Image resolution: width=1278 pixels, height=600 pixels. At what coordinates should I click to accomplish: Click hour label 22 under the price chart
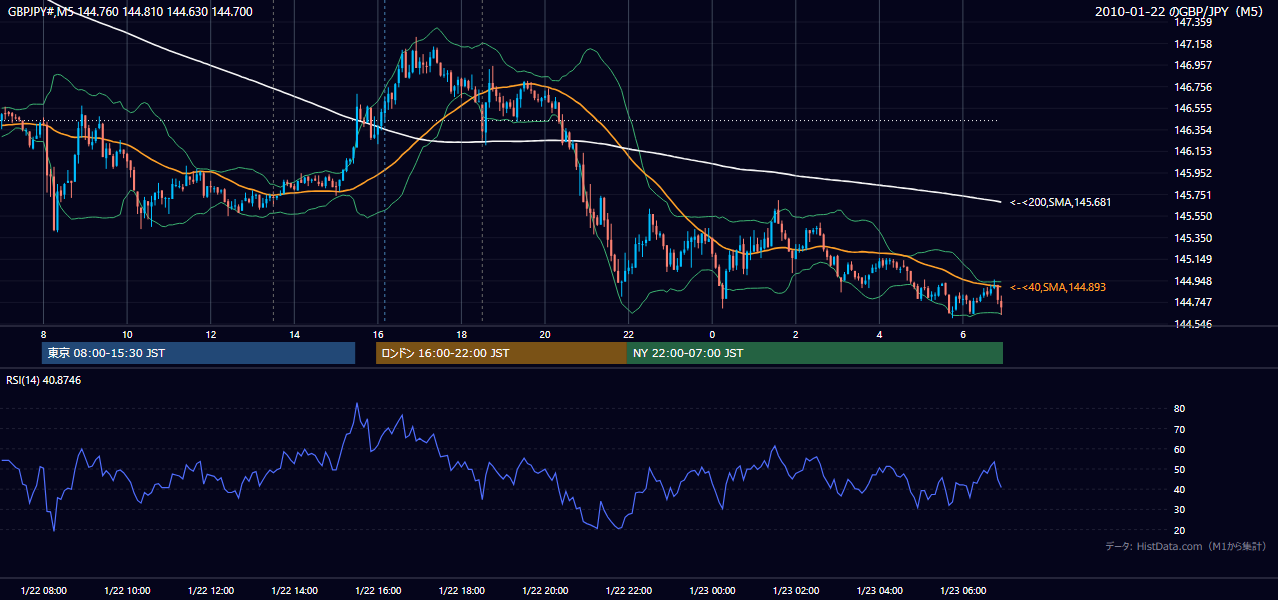coord(628,334)
